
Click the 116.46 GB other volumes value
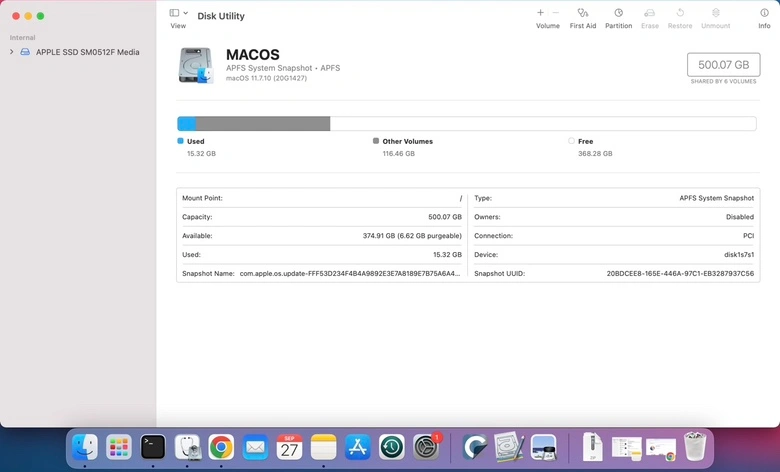click(398, 154)
